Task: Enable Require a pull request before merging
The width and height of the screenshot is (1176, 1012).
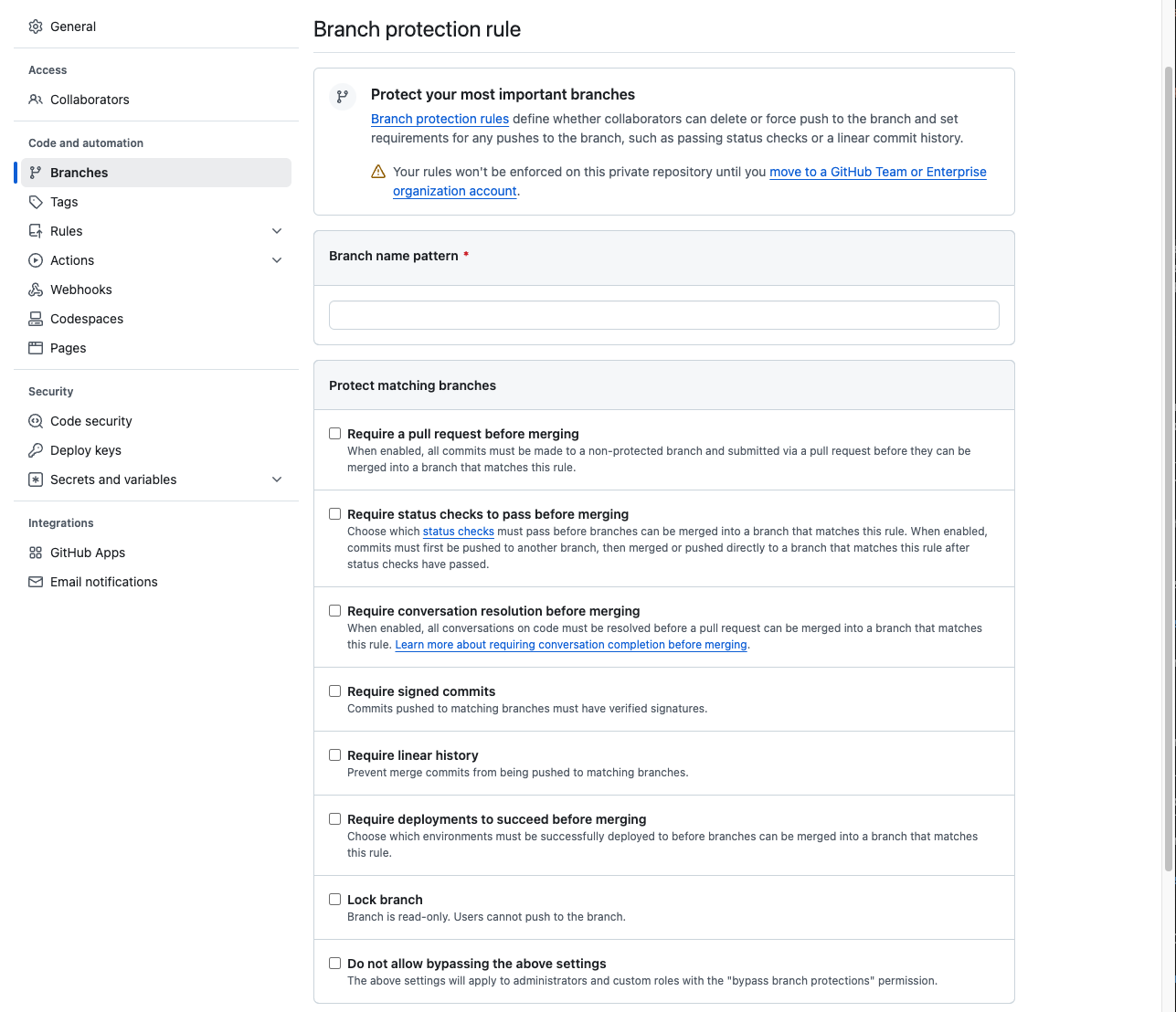Action: coord(334,433)
